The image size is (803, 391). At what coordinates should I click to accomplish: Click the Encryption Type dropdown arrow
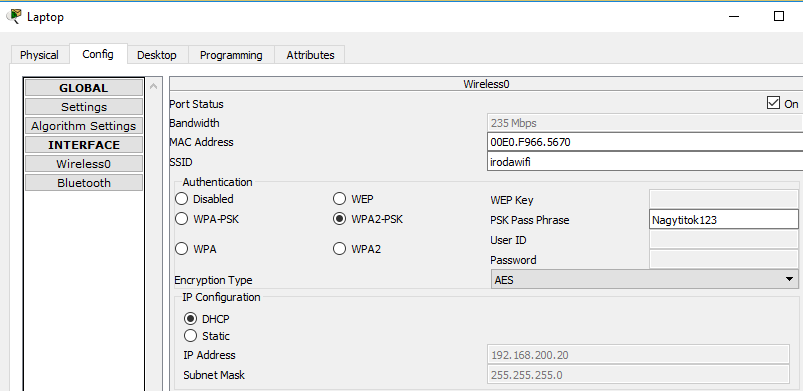point(789,280)
